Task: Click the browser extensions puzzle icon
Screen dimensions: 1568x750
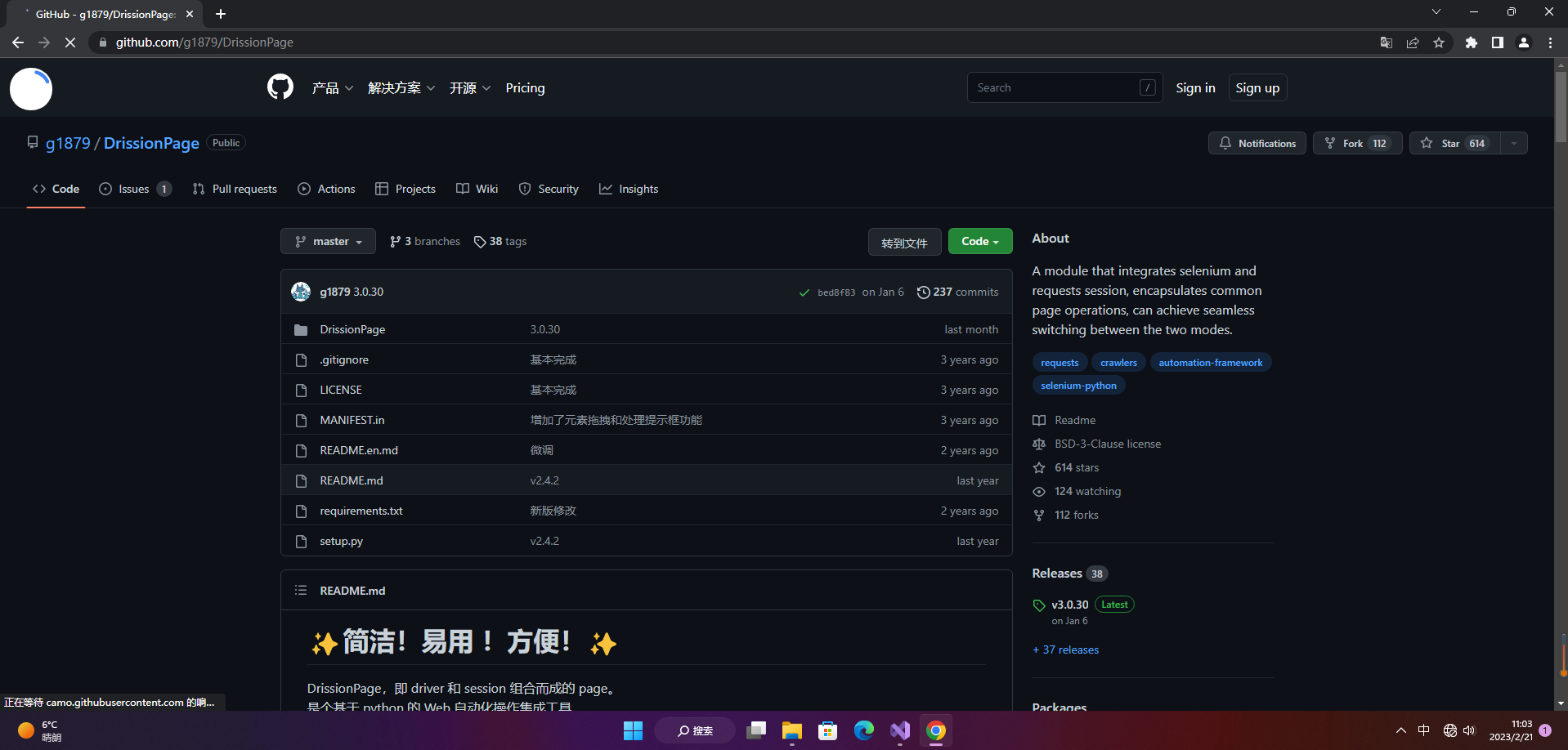Action: tap(1471, 42)
